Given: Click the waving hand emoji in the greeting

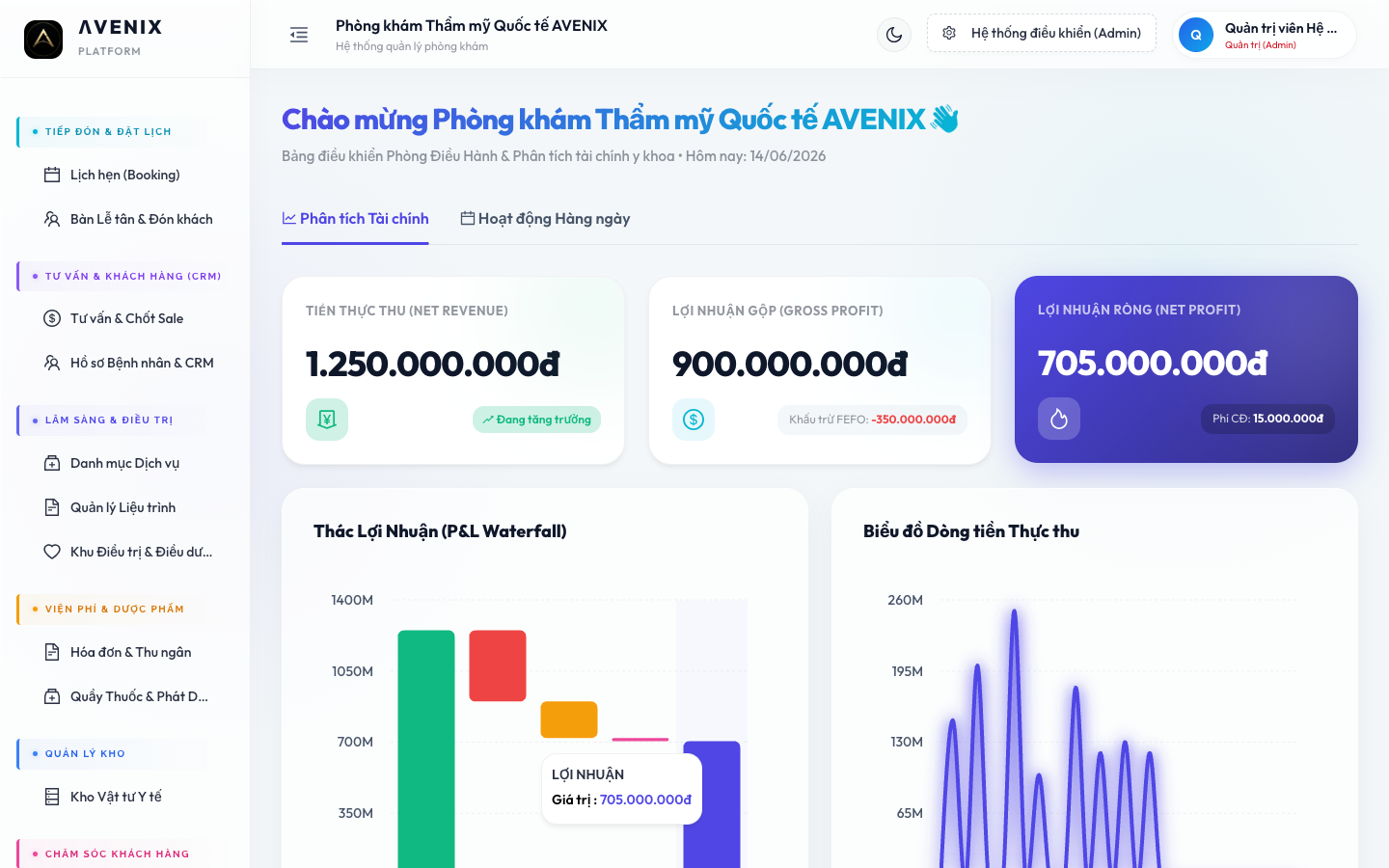Looking at the screenshot, I should pos(945,120).
